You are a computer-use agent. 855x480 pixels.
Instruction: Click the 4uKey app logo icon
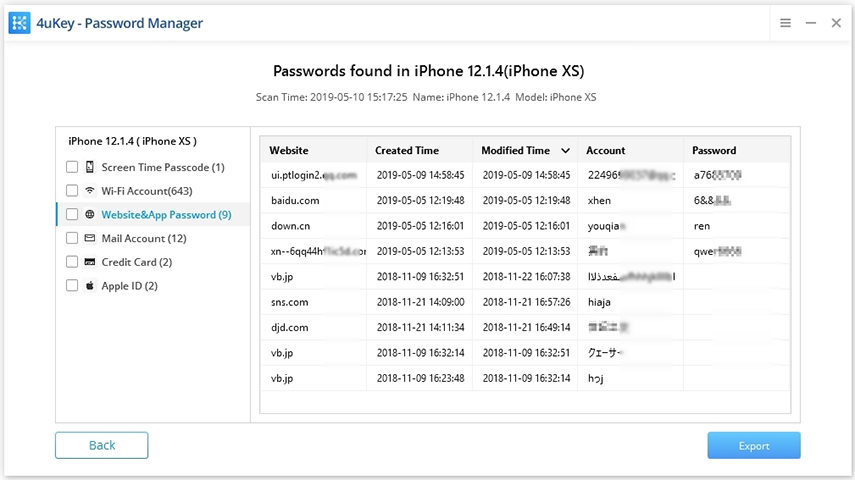coord(20,23)
